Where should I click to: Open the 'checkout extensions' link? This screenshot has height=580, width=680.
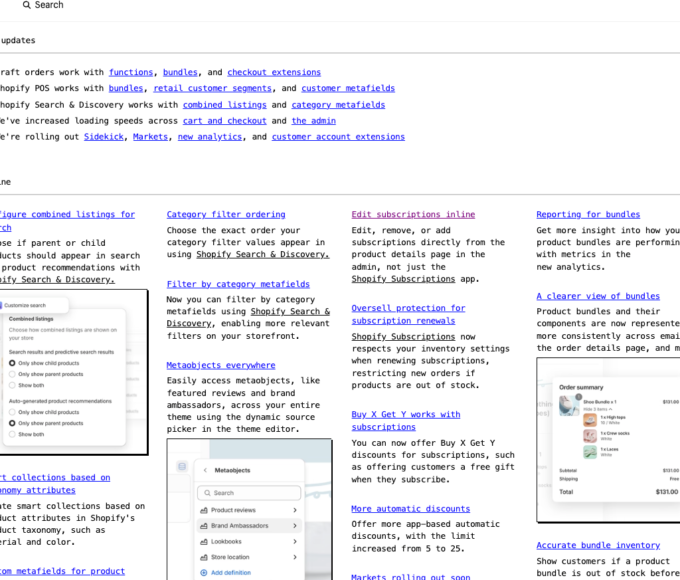click(x=274, y=73)
